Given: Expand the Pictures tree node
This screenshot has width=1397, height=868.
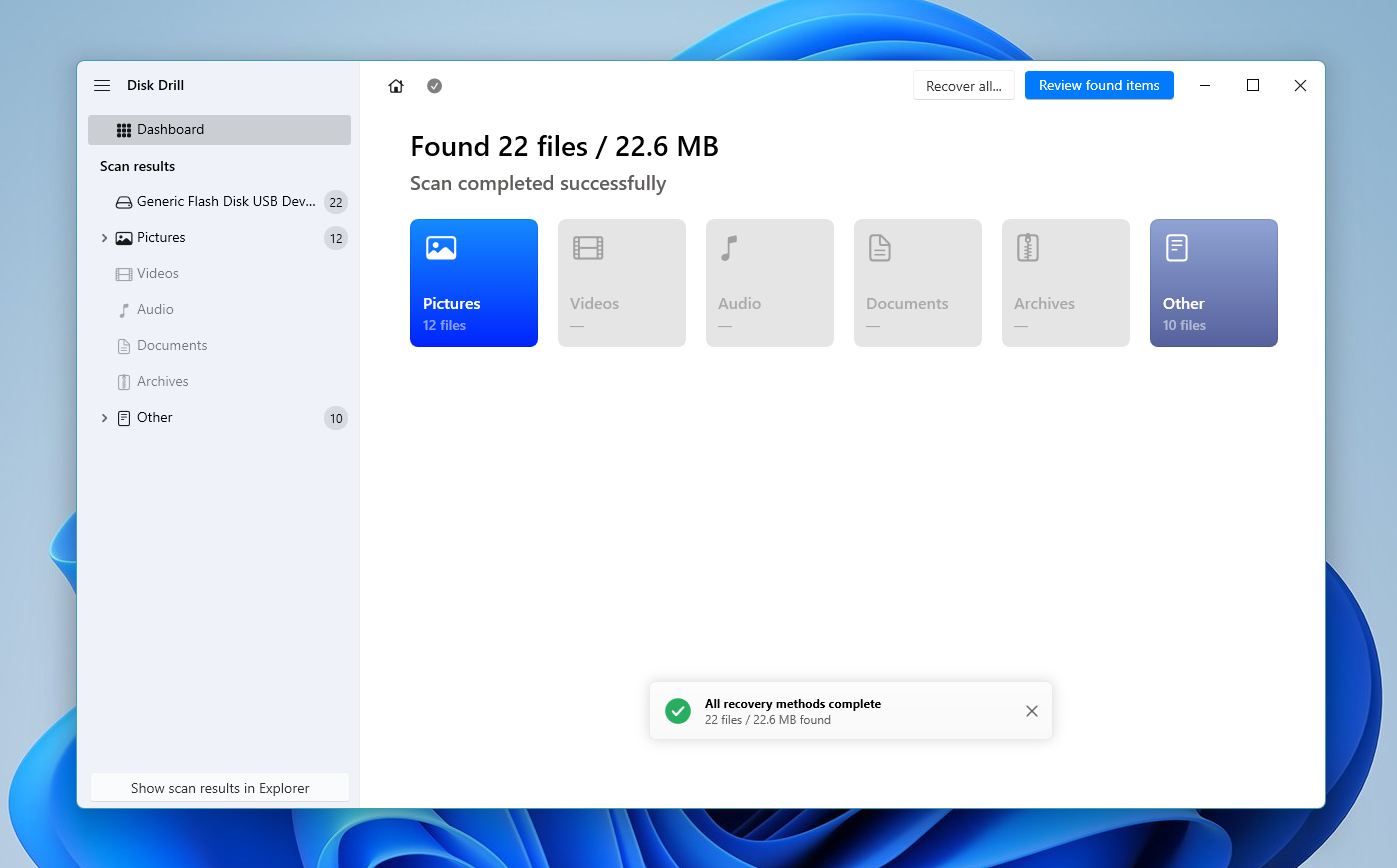Looking at the screenshot, I should pyautogui.click(x=104, y=238).
